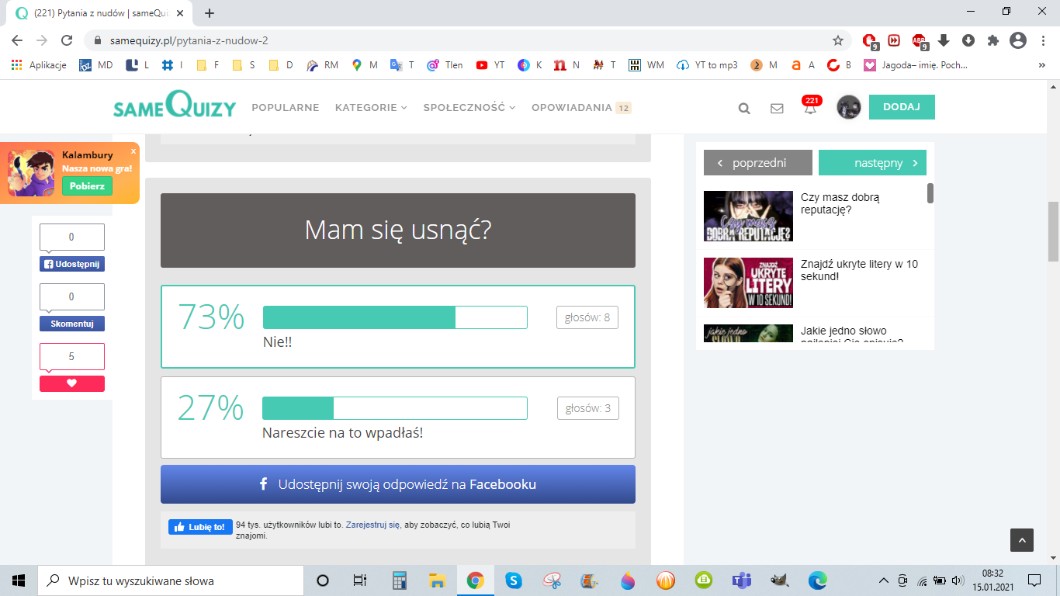Viewport: 1060px width, 596px height.
Task: Click scroll-to-top arrow button
Action: [x=1021, y=540]
